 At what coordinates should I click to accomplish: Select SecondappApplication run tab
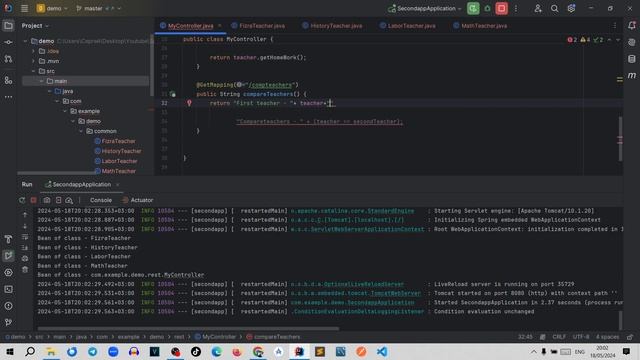(82, 184)
